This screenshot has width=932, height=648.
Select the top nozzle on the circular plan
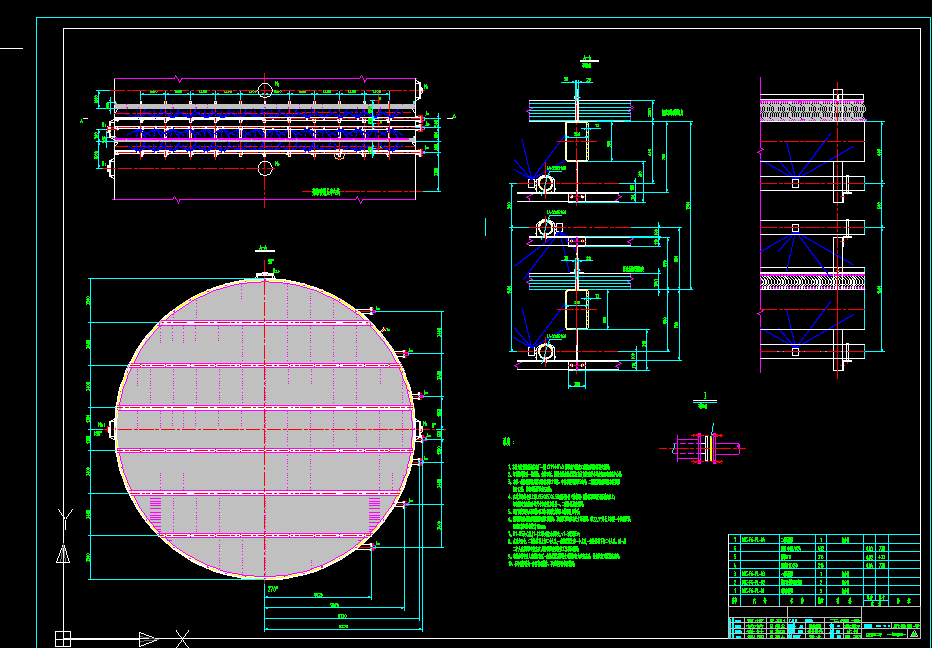click(264, 274)
